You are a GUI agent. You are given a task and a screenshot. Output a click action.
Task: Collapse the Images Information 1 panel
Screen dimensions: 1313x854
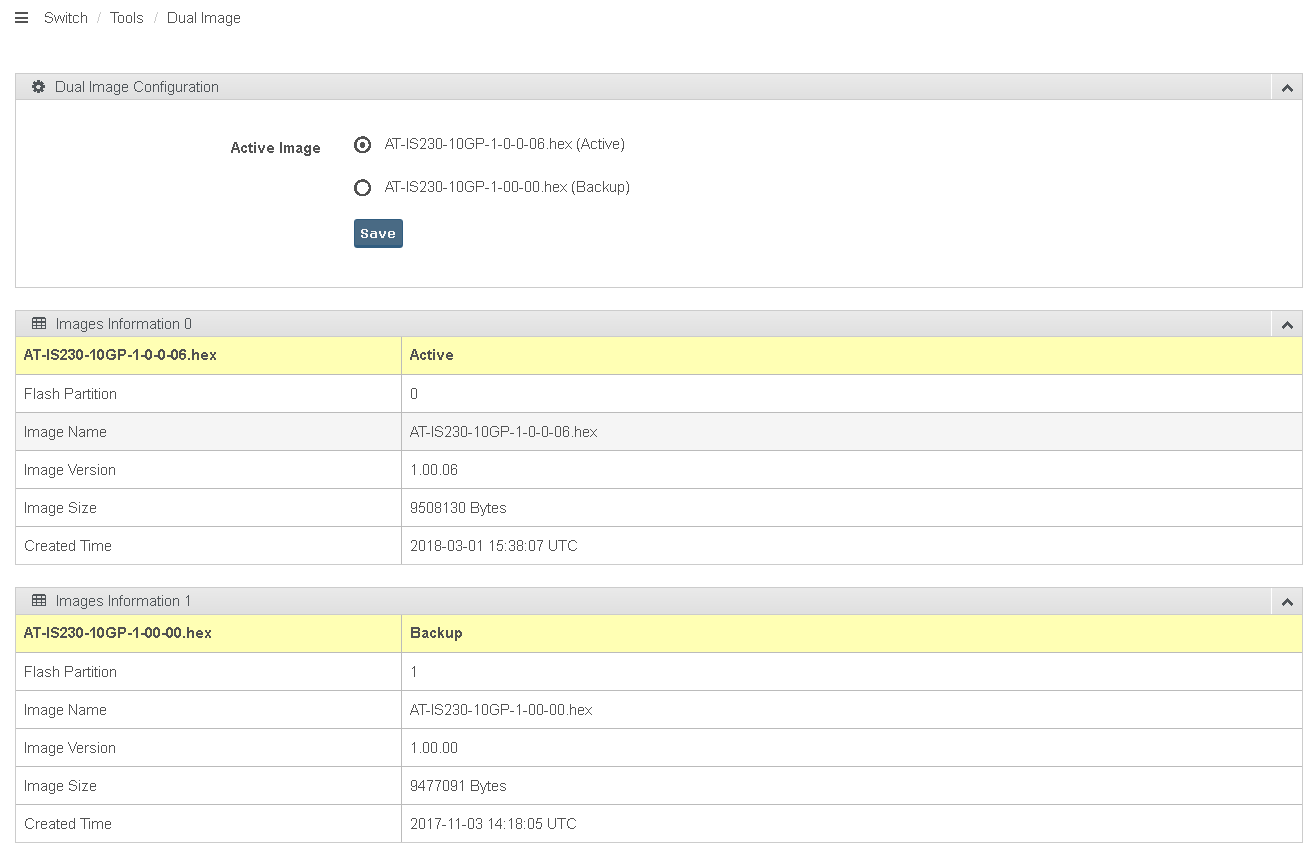[1287, 602]
